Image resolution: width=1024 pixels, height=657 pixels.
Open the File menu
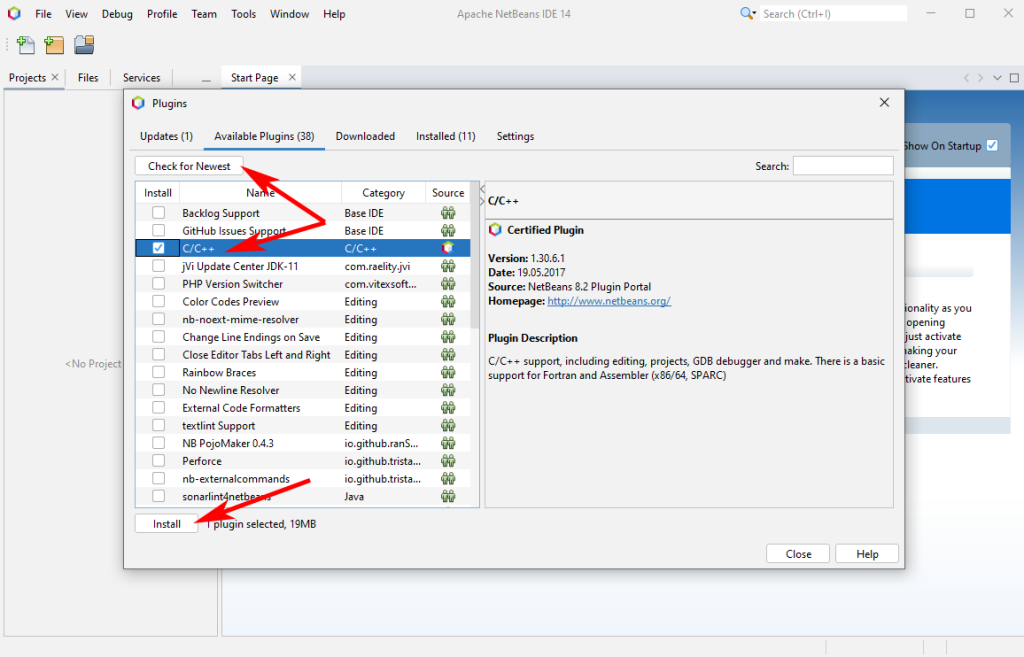point(43,14)
